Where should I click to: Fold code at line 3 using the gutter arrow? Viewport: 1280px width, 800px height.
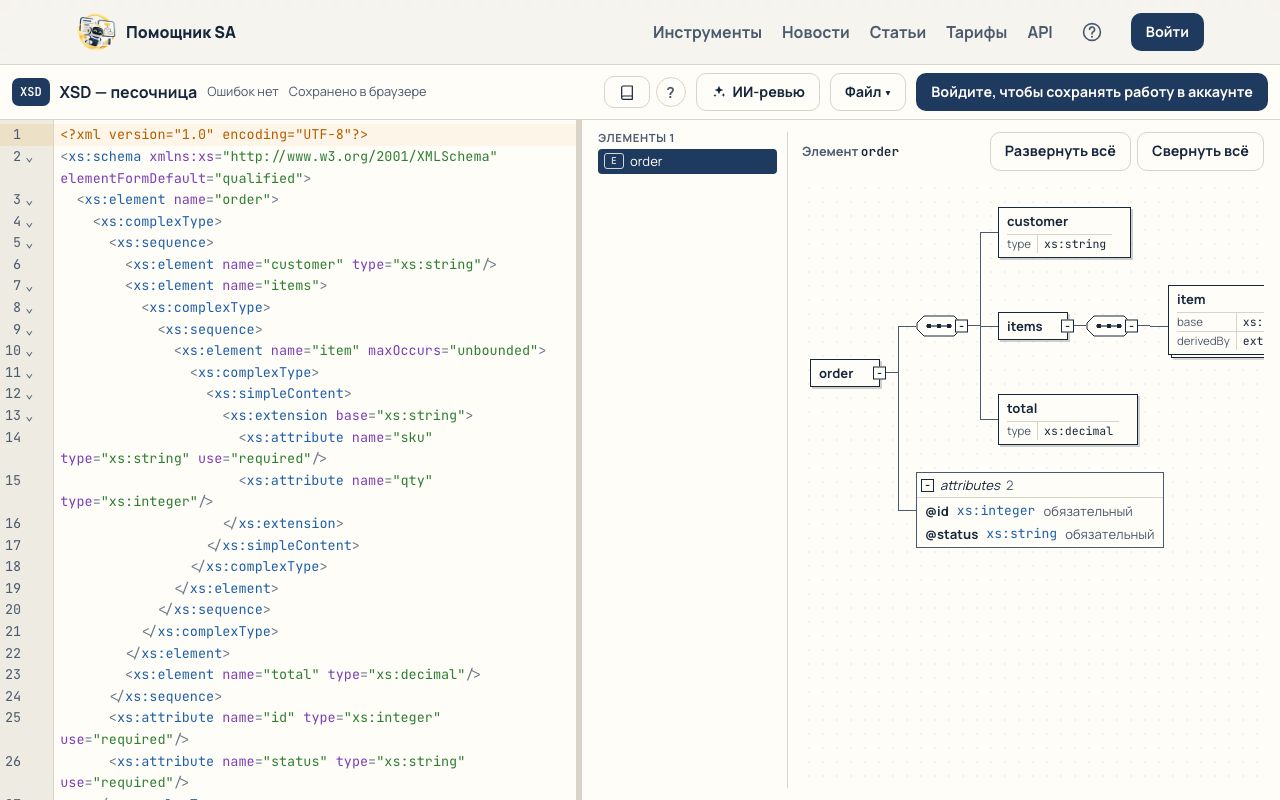click(x=29, y=201)
